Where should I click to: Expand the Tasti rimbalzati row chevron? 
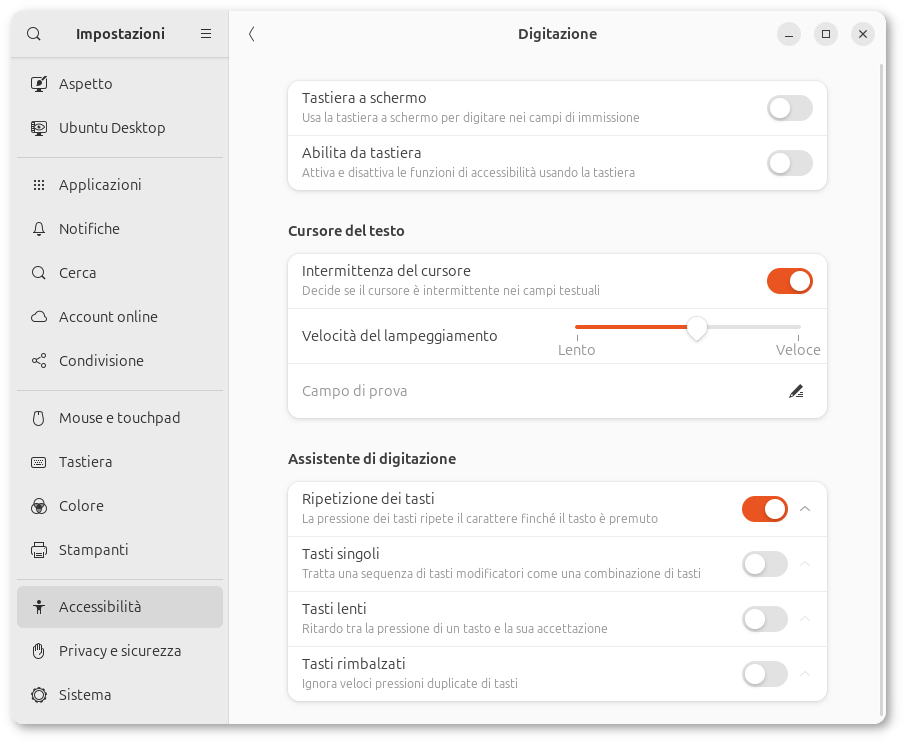[806, 674]
